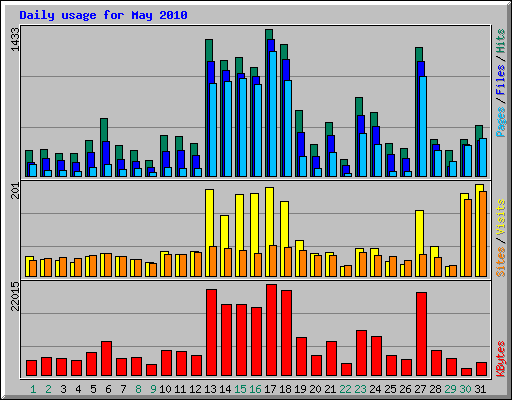This screenshot has height=400, width=512.
Task: Click the red KBytes bar for day 13
Action: pos(211,333)
